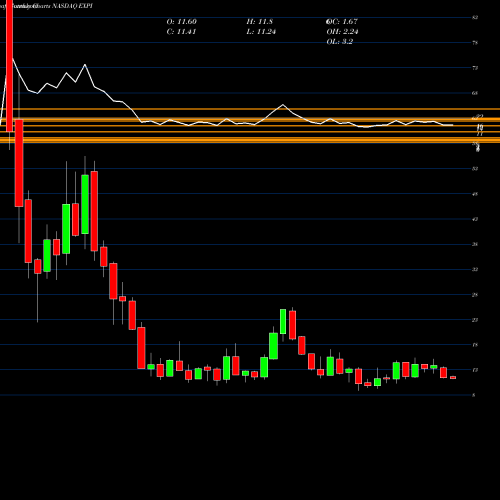Click the 38 price axis label

[475, 244]
